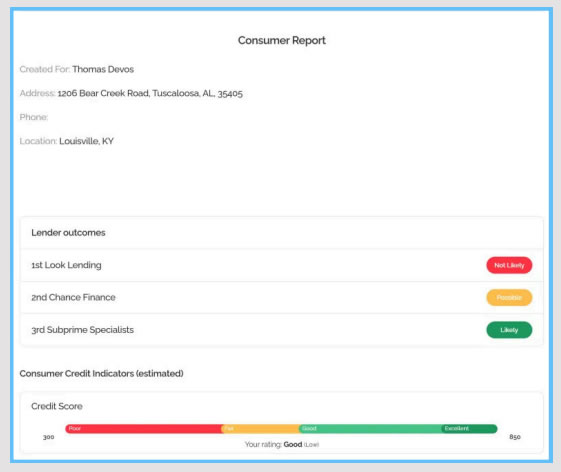
Task: Click the Phone label
Action: tap(34, 117)
